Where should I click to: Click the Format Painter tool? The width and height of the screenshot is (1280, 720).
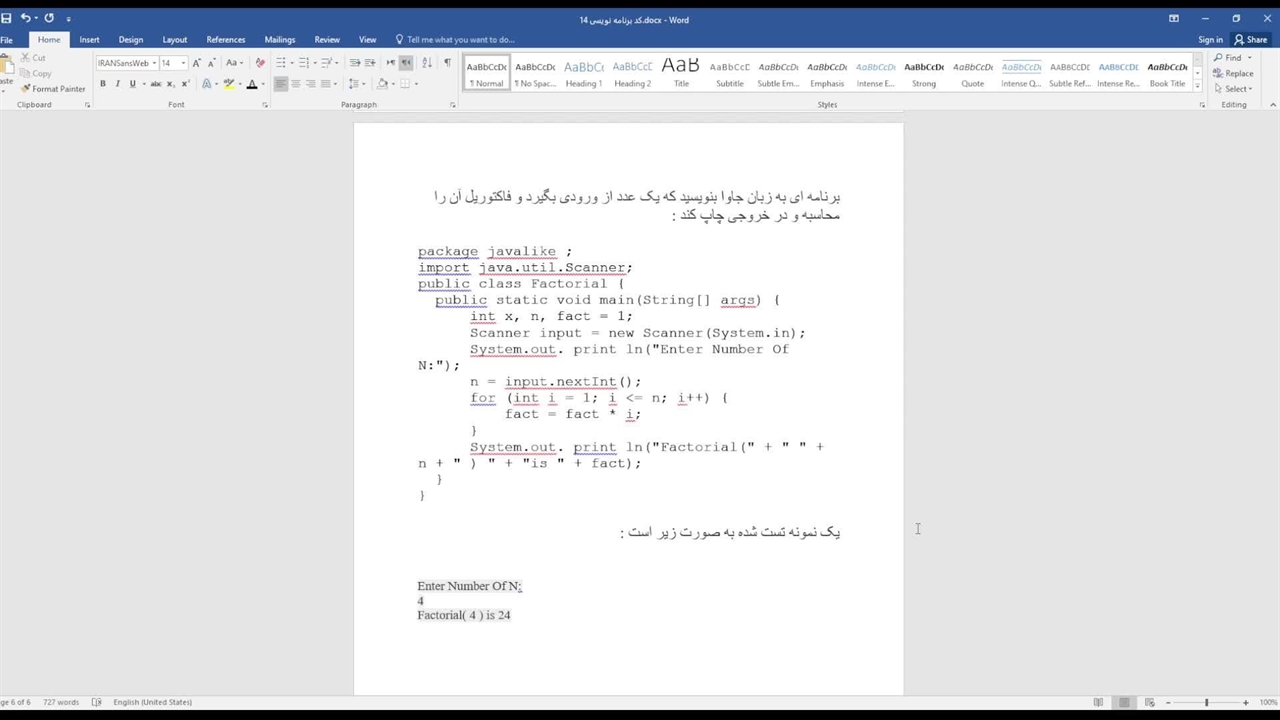54,89
